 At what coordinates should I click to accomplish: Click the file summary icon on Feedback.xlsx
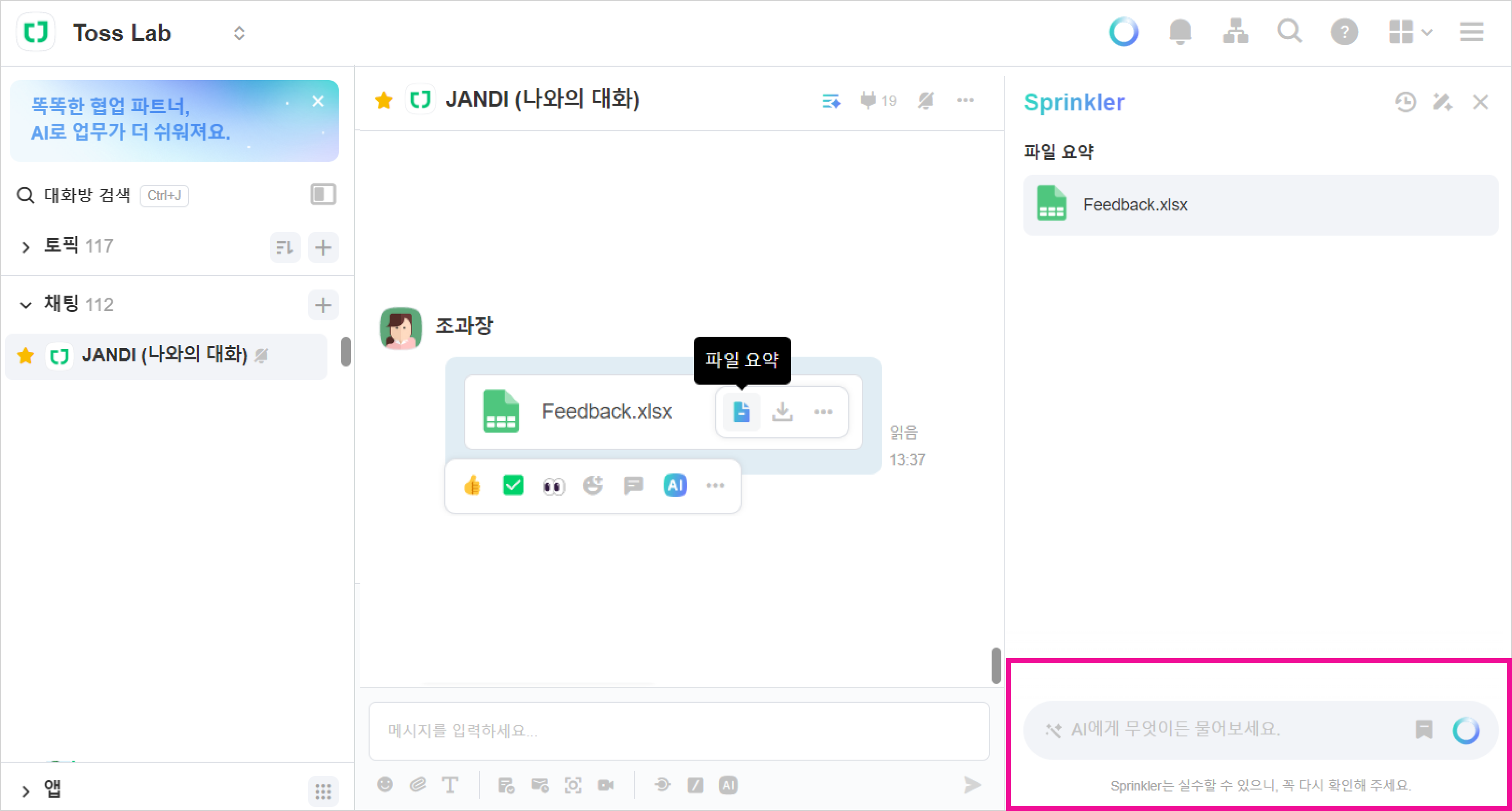[x=741, y=412]
